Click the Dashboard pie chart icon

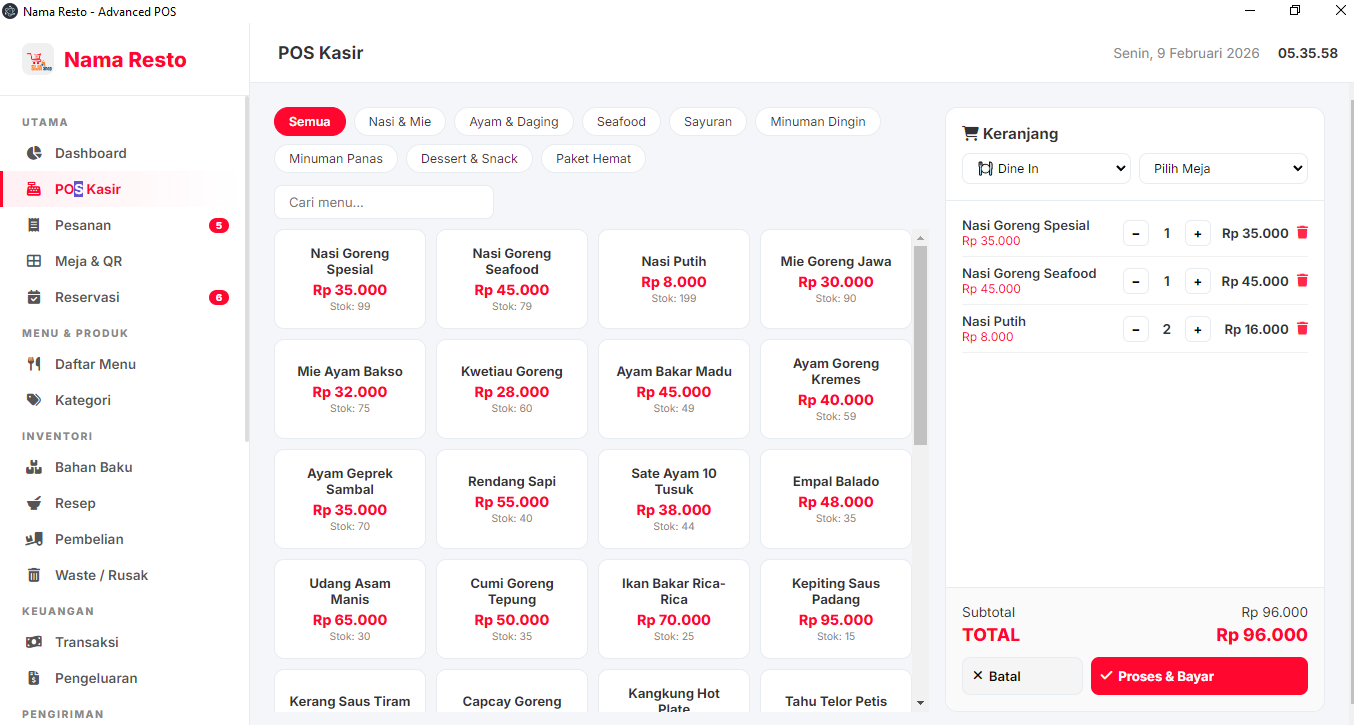pos(34,153)
